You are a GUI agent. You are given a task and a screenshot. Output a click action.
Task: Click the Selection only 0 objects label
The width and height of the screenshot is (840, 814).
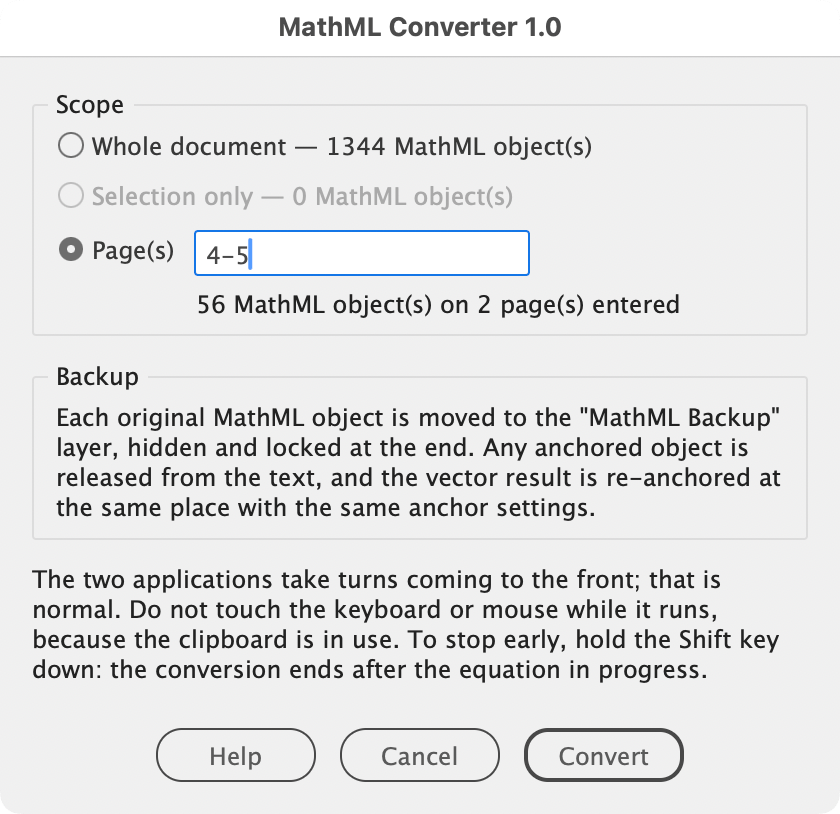pos(302,196)
